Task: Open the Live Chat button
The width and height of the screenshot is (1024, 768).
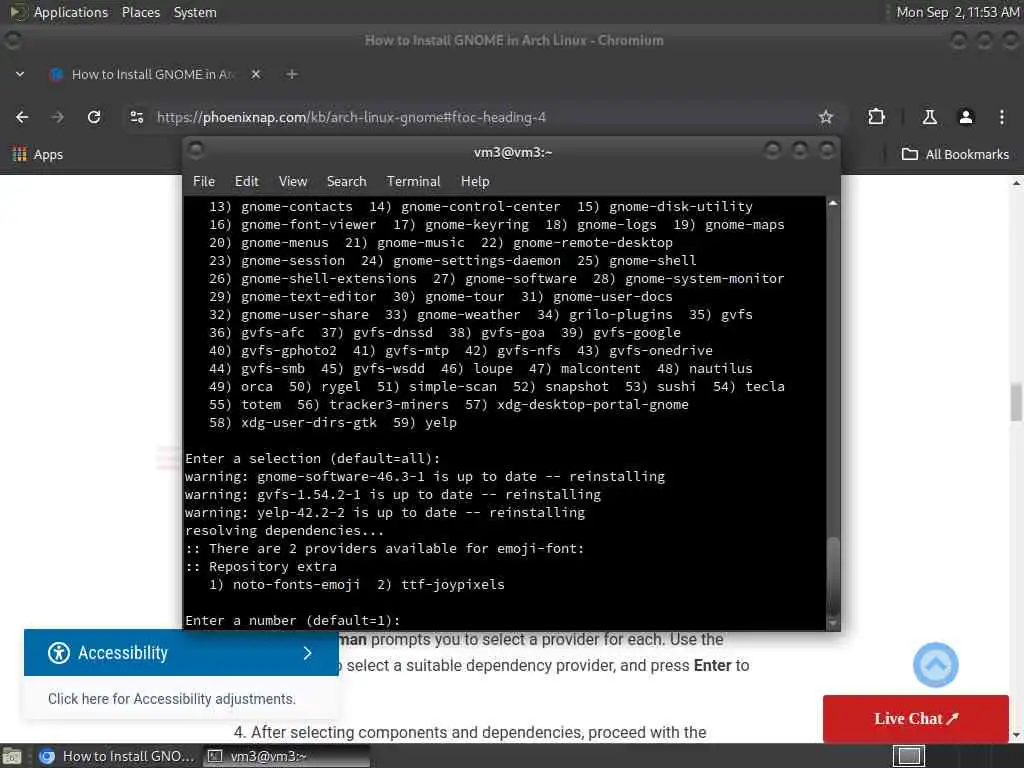Action: 915,718
